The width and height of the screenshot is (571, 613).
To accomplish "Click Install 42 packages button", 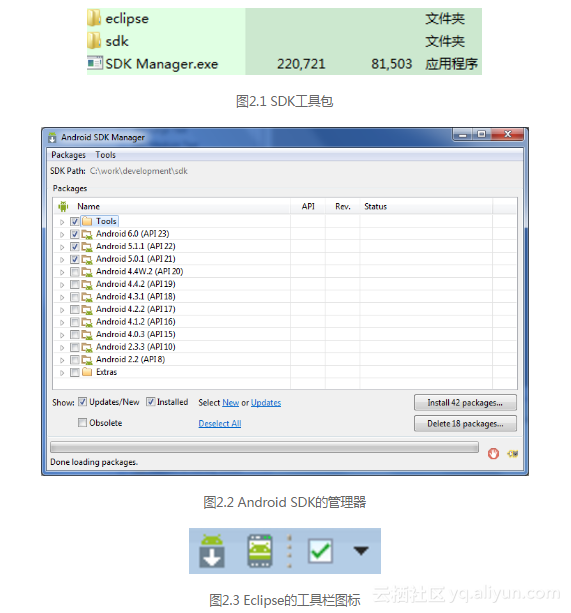I will click(465, 403).
